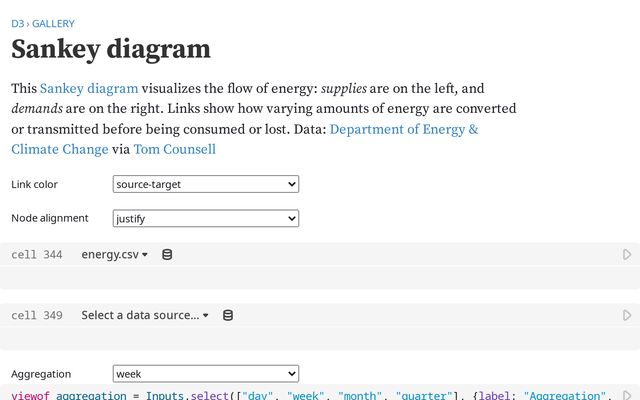The height and width of the screenshot is (400, 640).
Task: Open the energy.csv source dropdown
Action: coord(114,255)
